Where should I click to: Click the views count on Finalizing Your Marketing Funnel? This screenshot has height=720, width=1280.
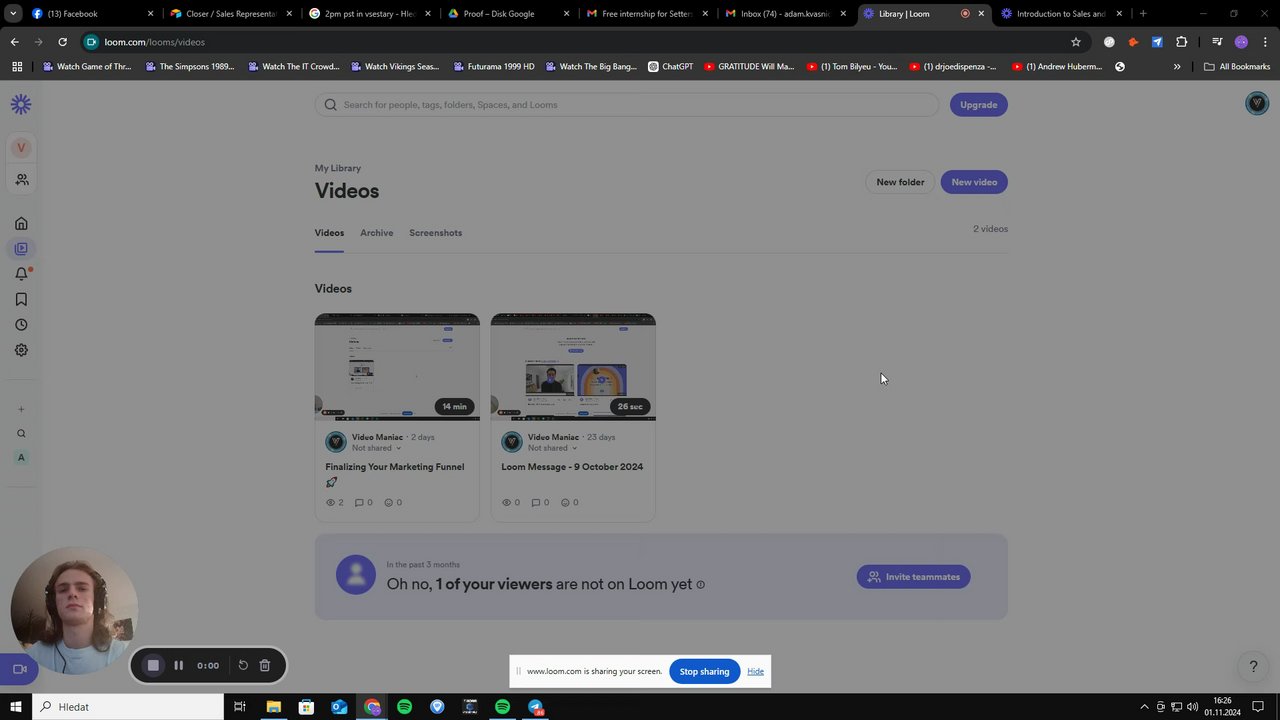335,502
